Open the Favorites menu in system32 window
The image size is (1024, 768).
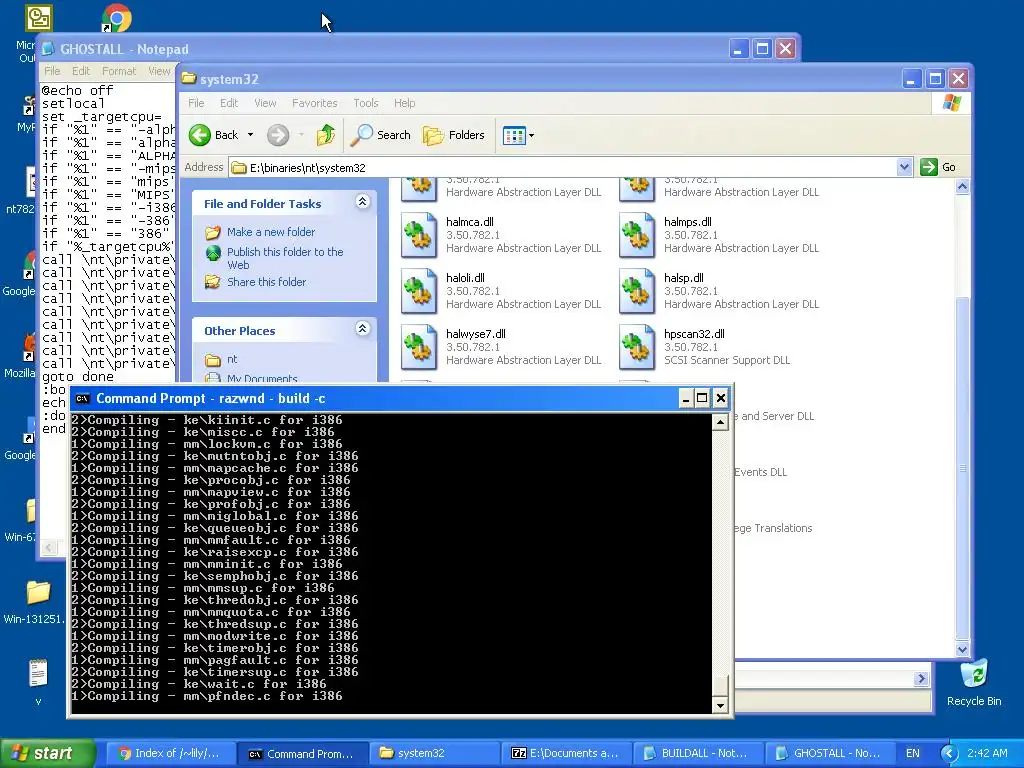click(x=315, y=103)
